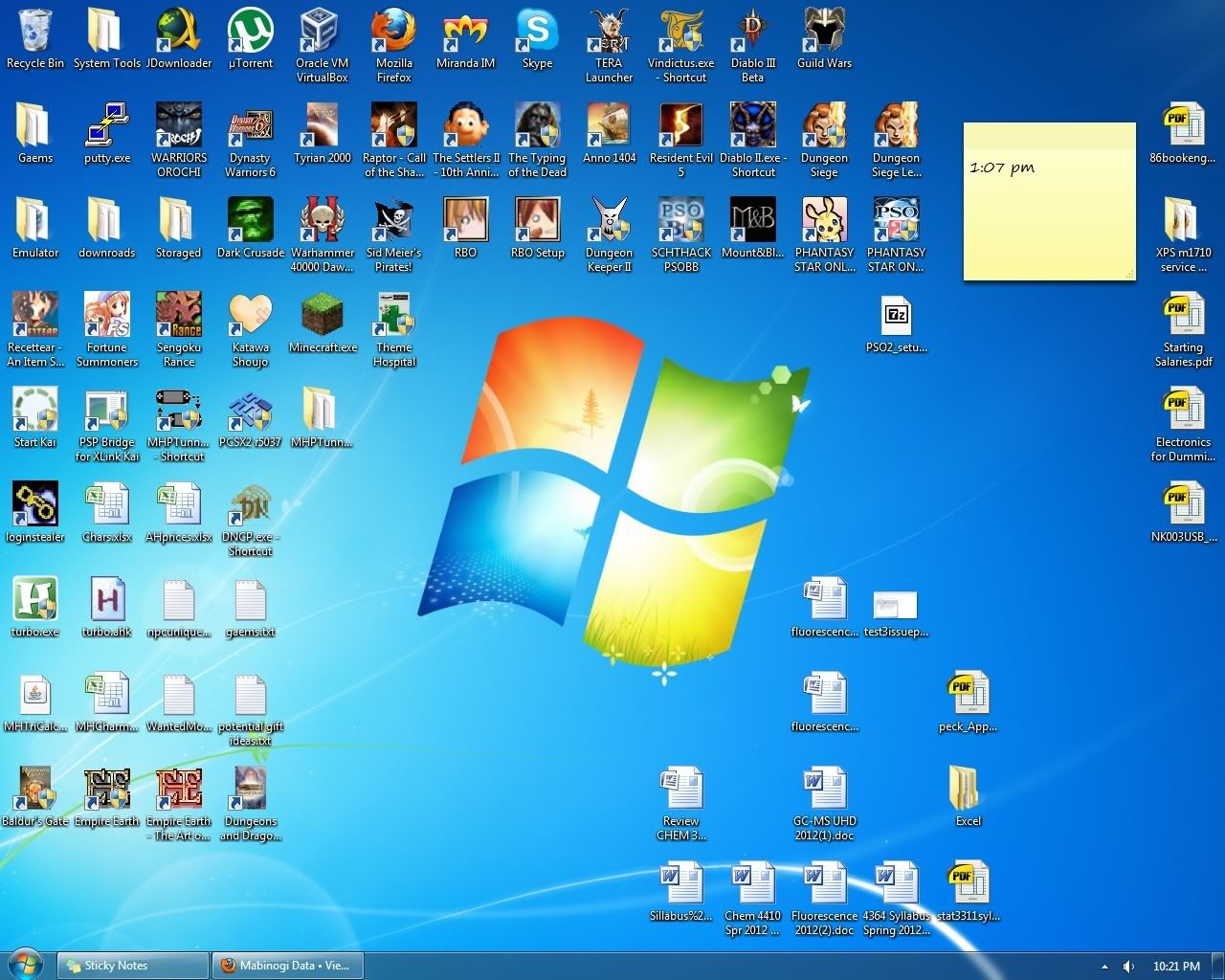This screenshot has height=980, width=1225.
Task: Select the Sid Meier's Pirates! icon
Action: coord(394,220)
